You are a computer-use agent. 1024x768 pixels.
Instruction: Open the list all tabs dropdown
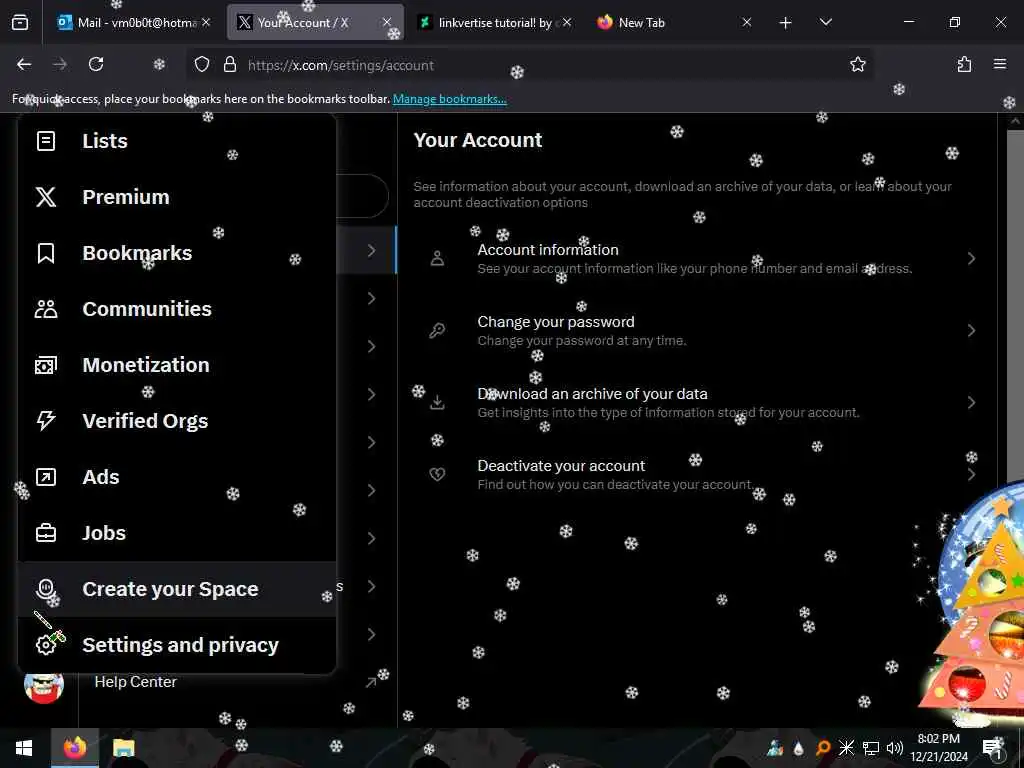click(825, 22)
